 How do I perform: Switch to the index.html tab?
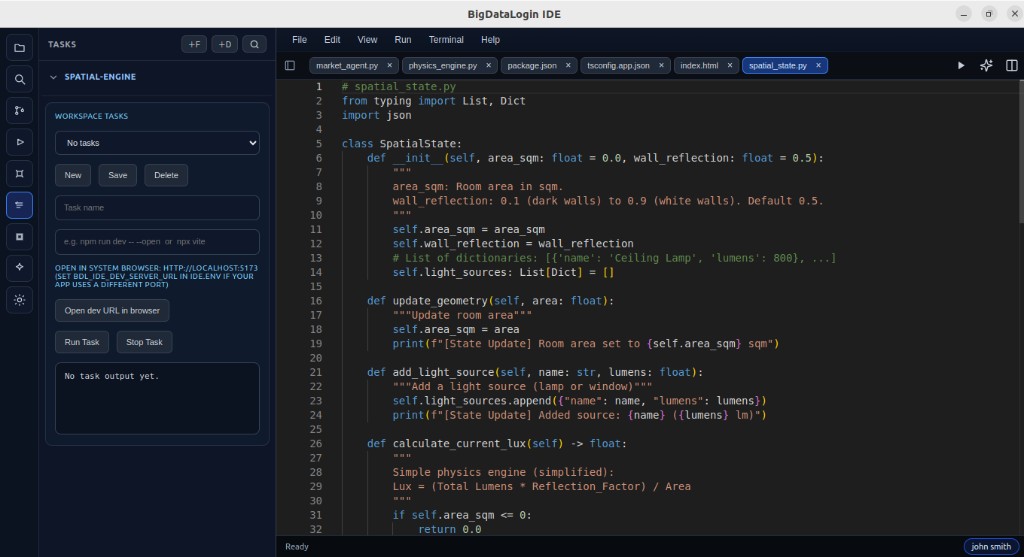[699, 65]
